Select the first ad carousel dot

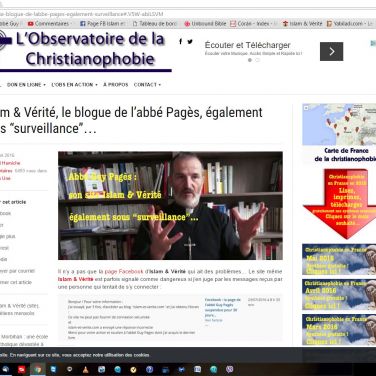click(250, 60)
